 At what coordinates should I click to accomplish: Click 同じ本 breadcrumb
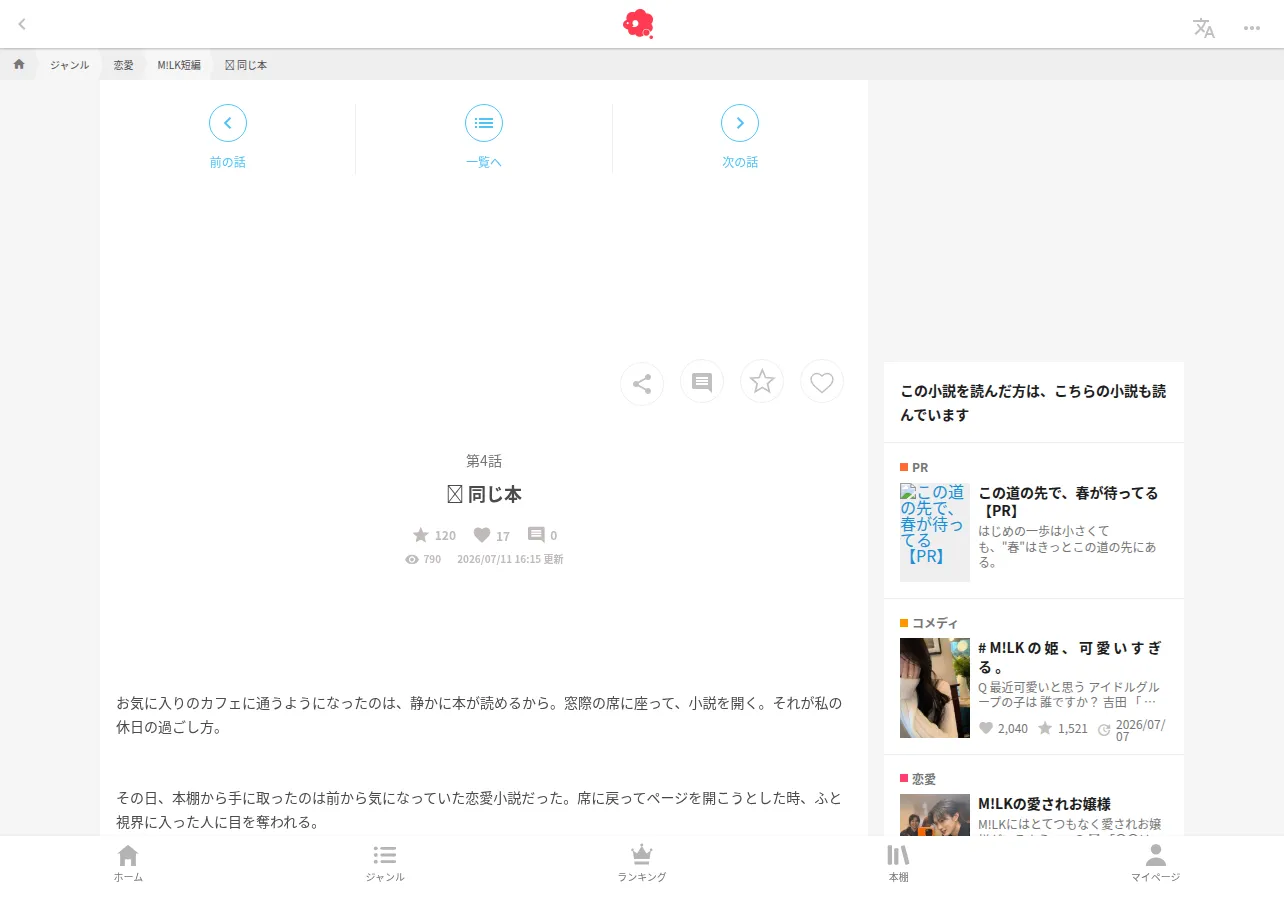tap(246, 65)
